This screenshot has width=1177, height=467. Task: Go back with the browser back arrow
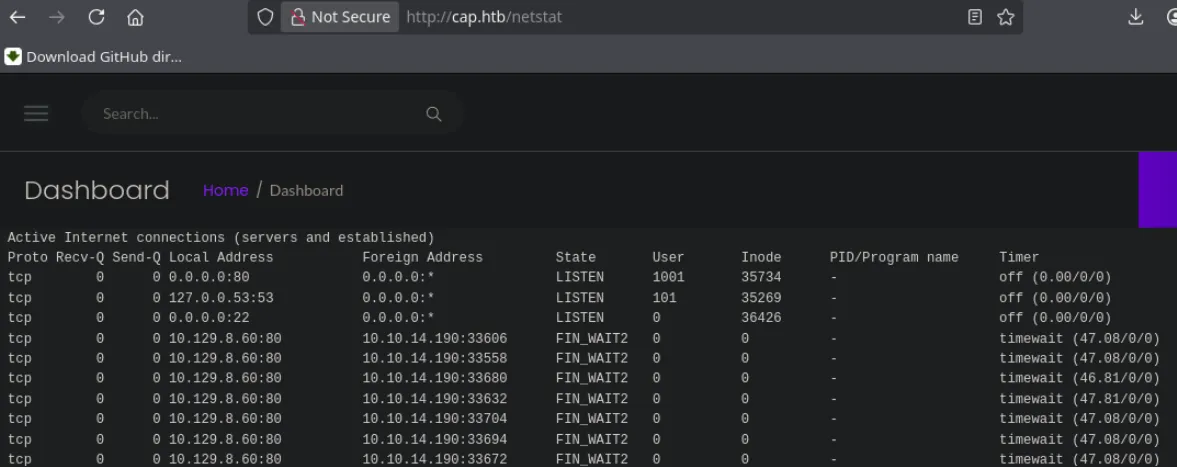click(x=17, y=17)
